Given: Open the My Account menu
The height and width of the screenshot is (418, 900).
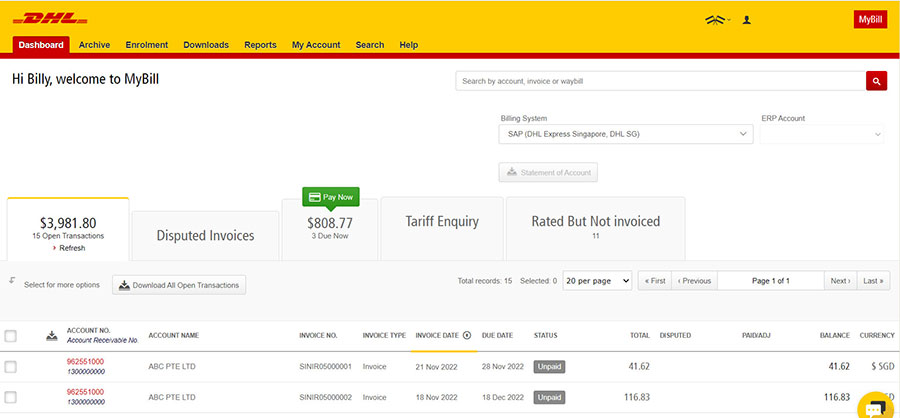Looking at the screenshot, I should 316,45.
